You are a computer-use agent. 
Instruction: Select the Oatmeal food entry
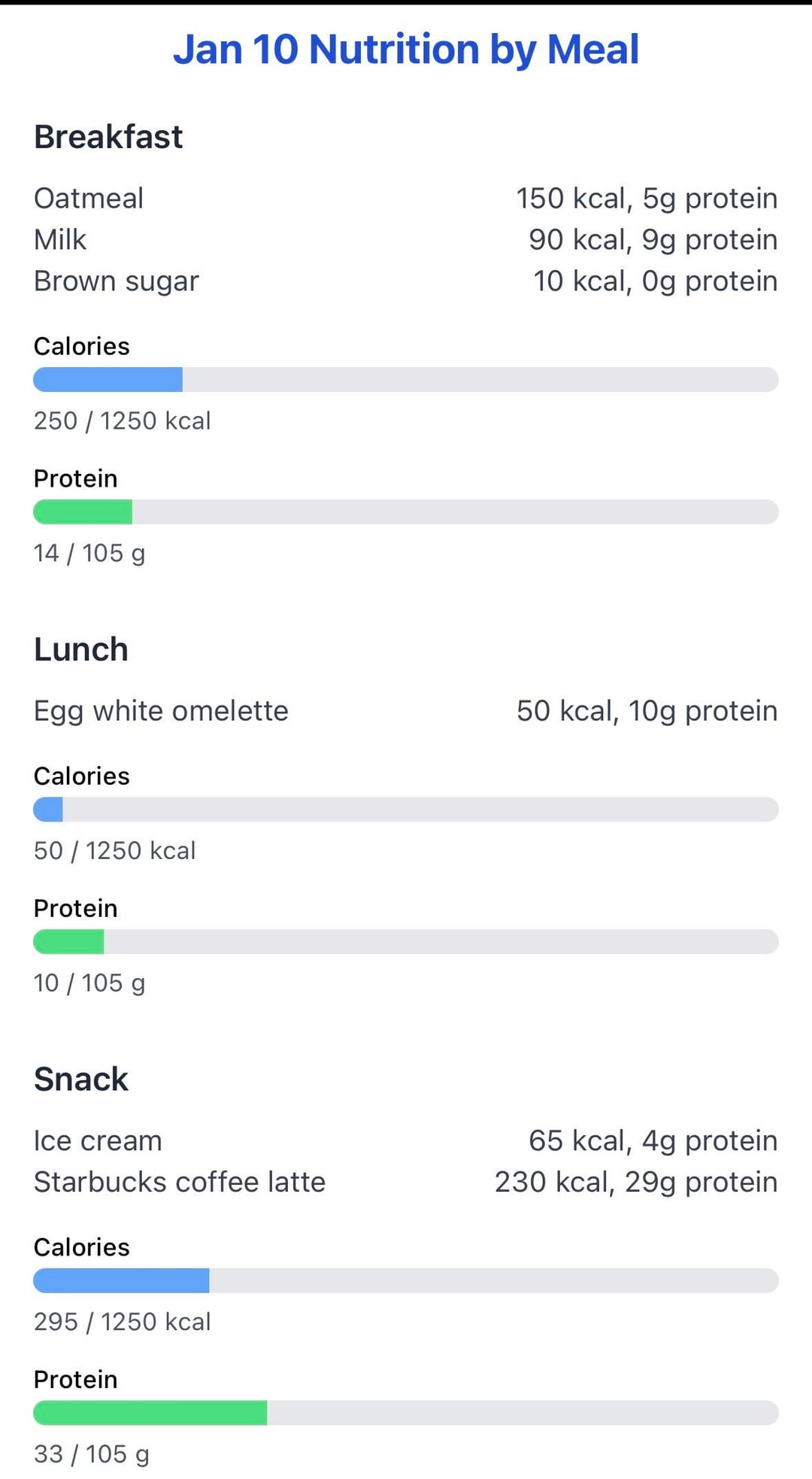click(406, 199)
